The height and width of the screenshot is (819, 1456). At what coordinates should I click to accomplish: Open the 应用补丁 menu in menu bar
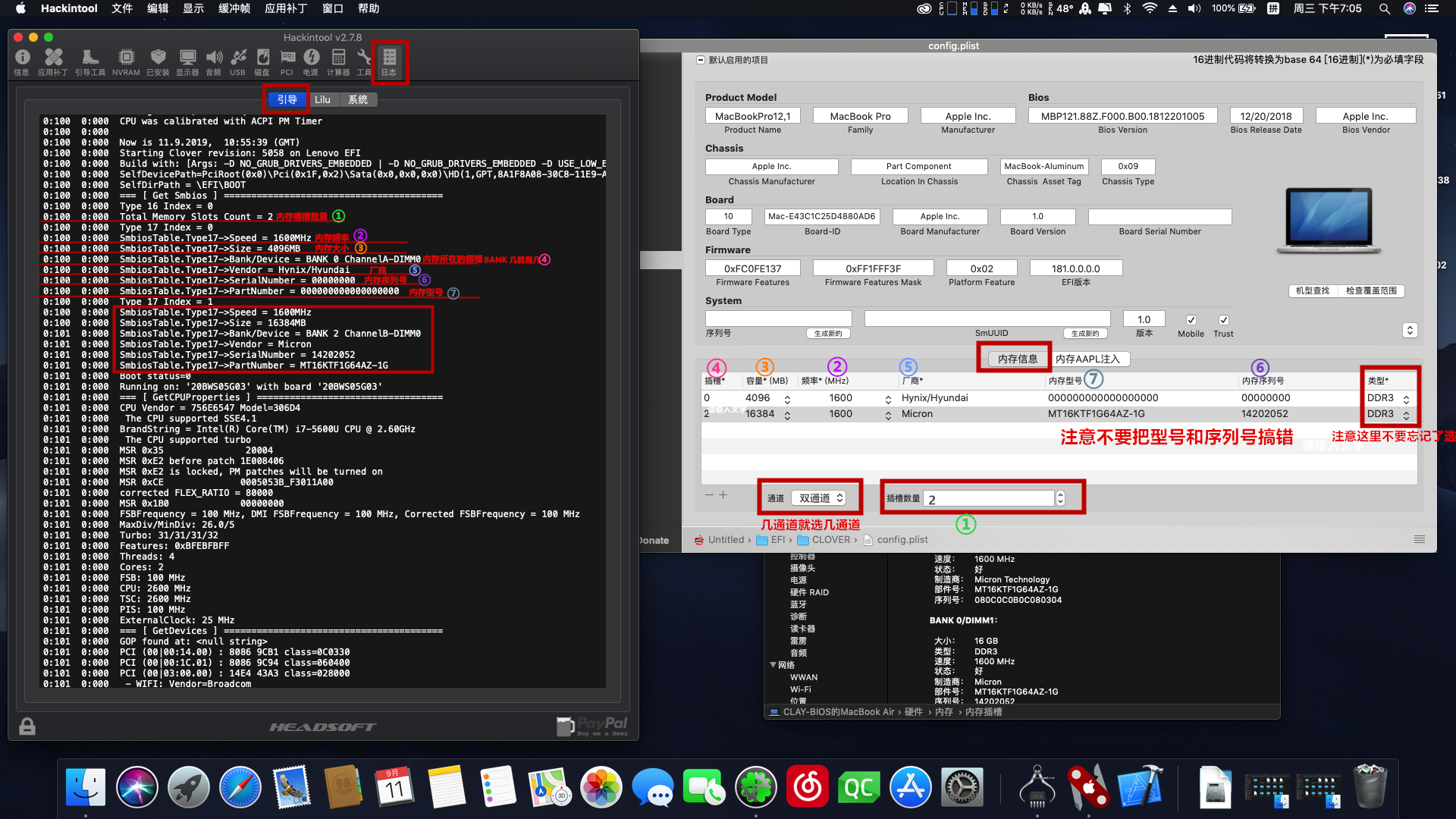(x=286, y=8)
